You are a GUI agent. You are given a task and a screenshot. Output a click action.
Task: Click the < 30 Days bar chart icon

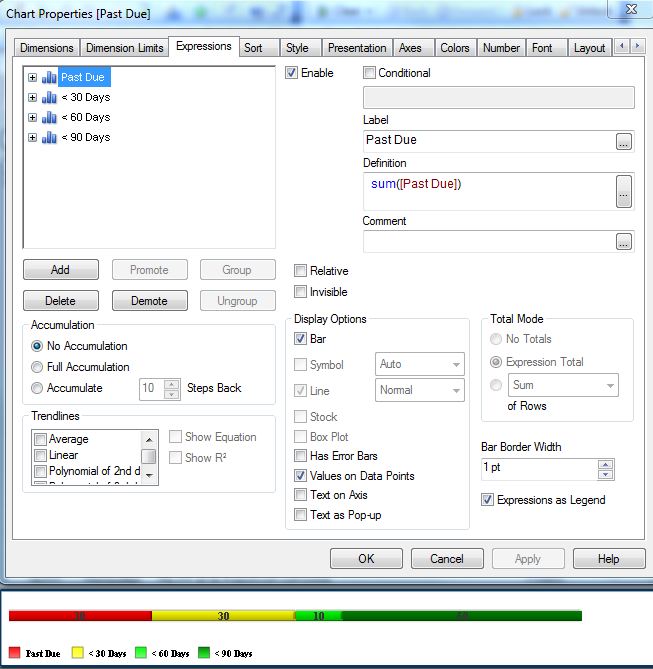pos(49,97)
